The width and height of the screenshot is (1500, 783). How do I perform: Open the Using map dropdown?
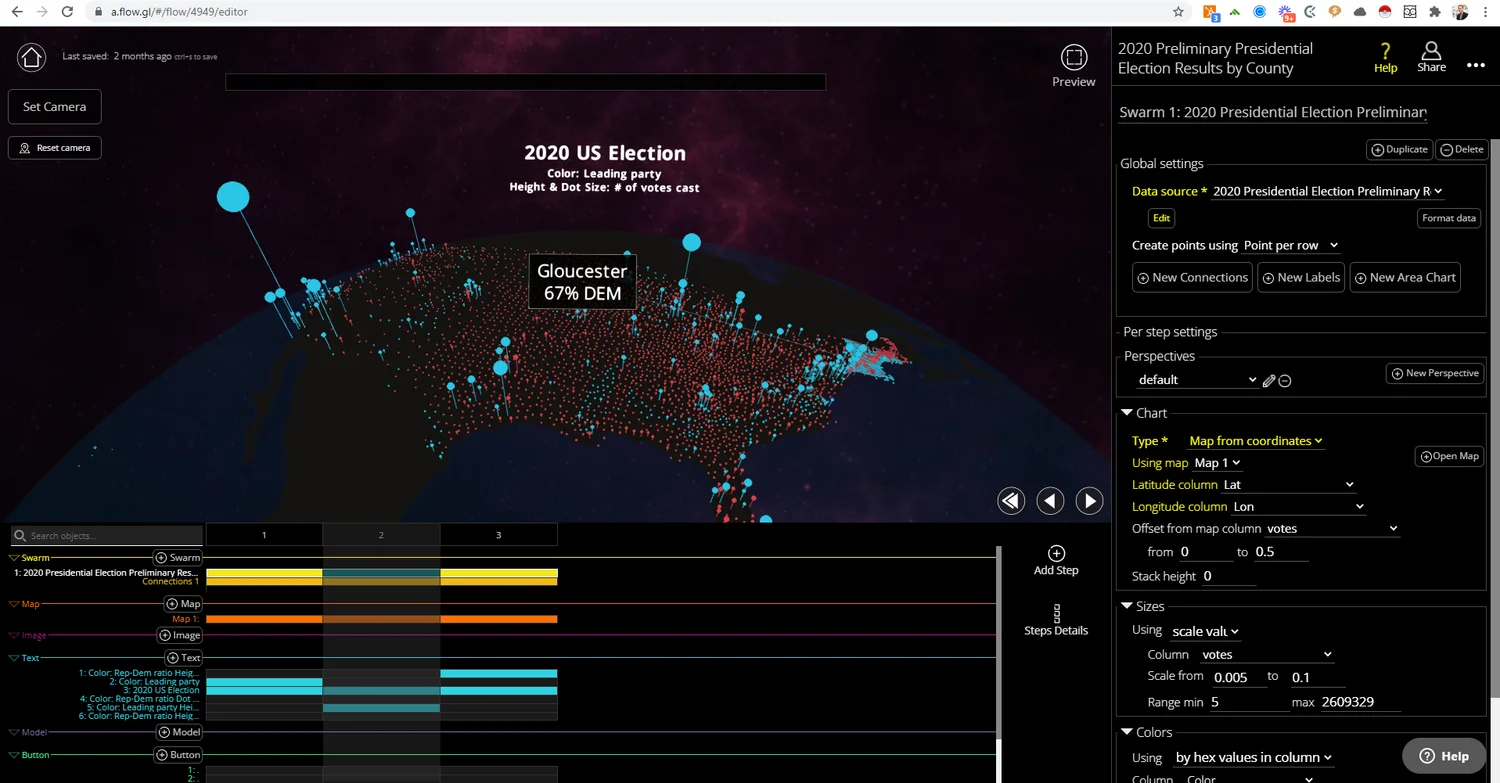click(x=1217, y=463)
